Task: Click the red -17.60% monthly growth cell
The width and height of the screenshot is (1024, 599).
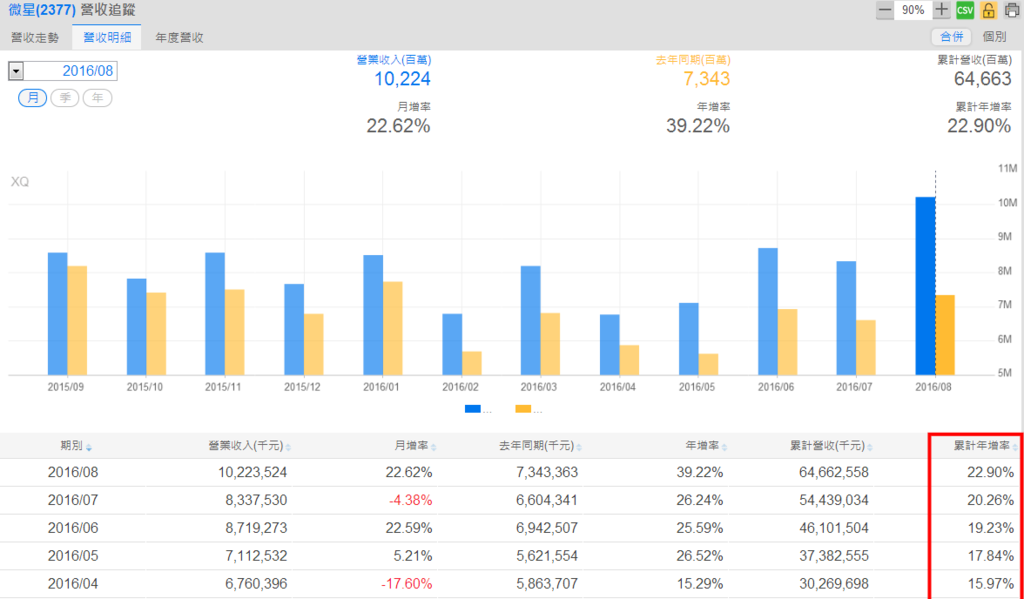Action: [x=407, y=584]
